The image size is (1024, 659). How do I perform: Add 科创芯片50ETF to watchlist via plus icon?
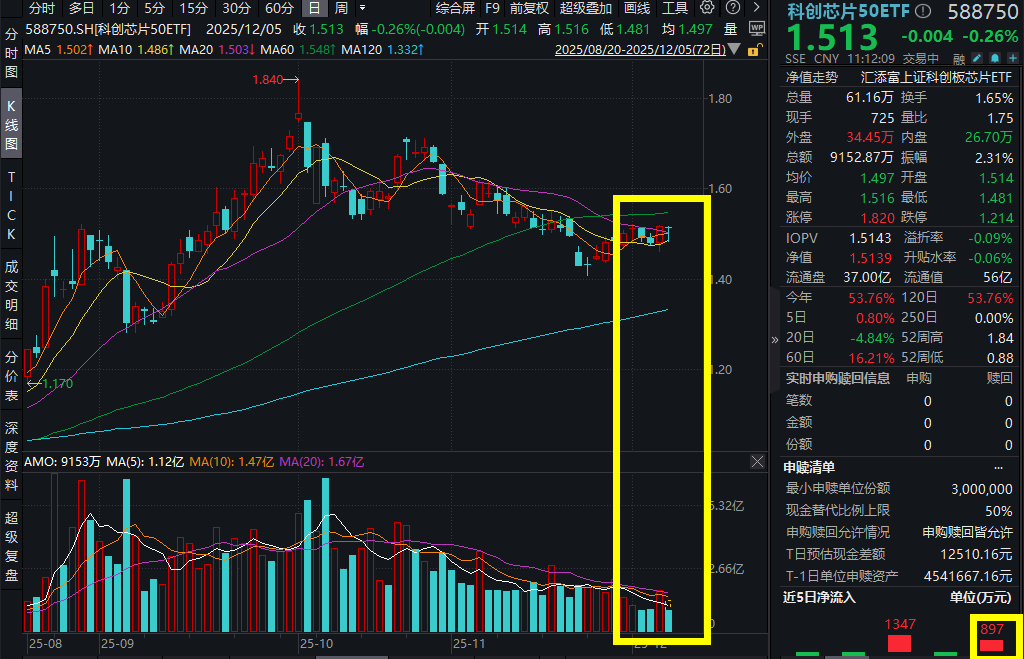(x=1011, y=58)
